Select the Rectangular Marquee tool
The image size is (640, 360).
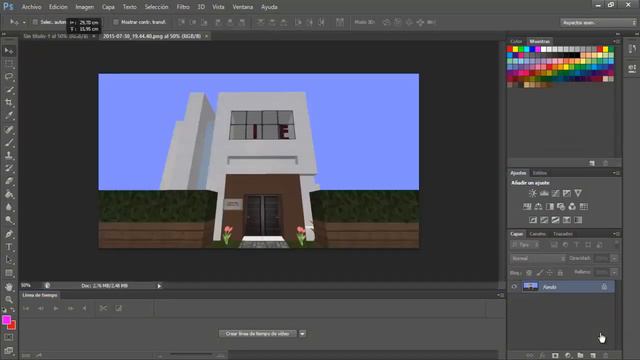(x=9, y=64)
